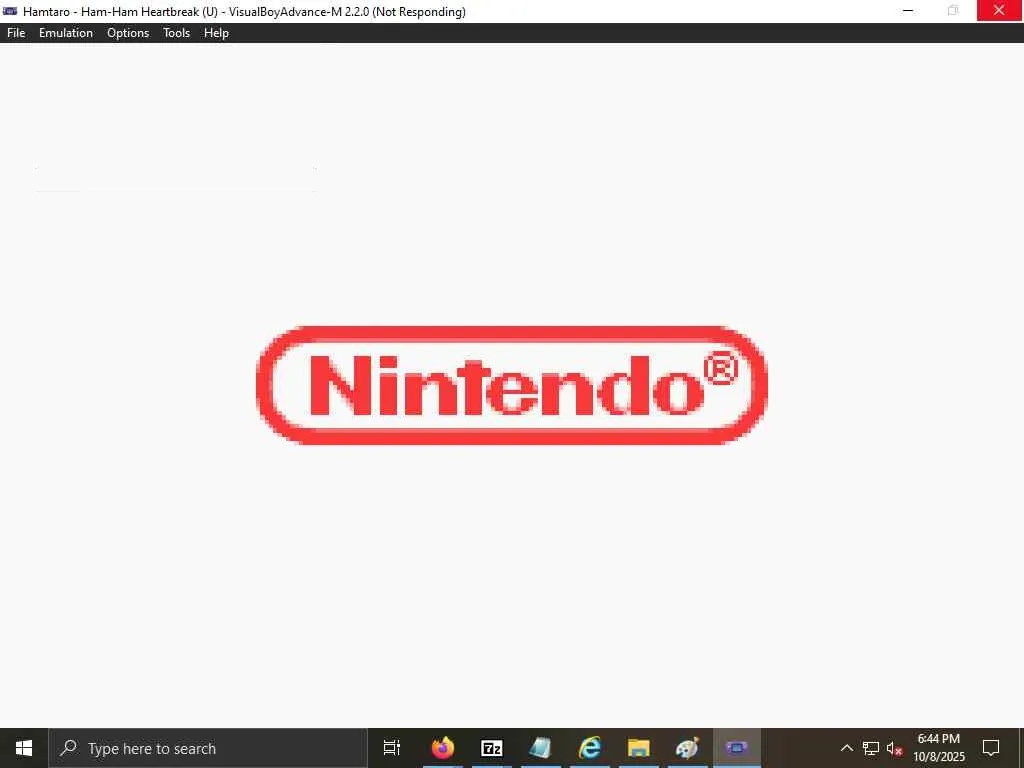This screenshot has width=1024, height=768.
Task: Open the Emulation menu
Action: pos(66,33)
